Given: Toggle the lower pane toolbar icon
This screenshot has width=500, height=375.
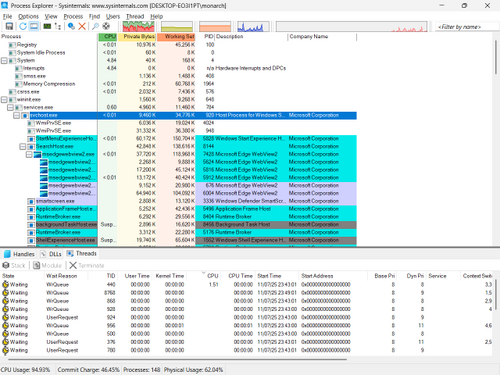Looking at the screenshot, I should click(x=34, y=26).
